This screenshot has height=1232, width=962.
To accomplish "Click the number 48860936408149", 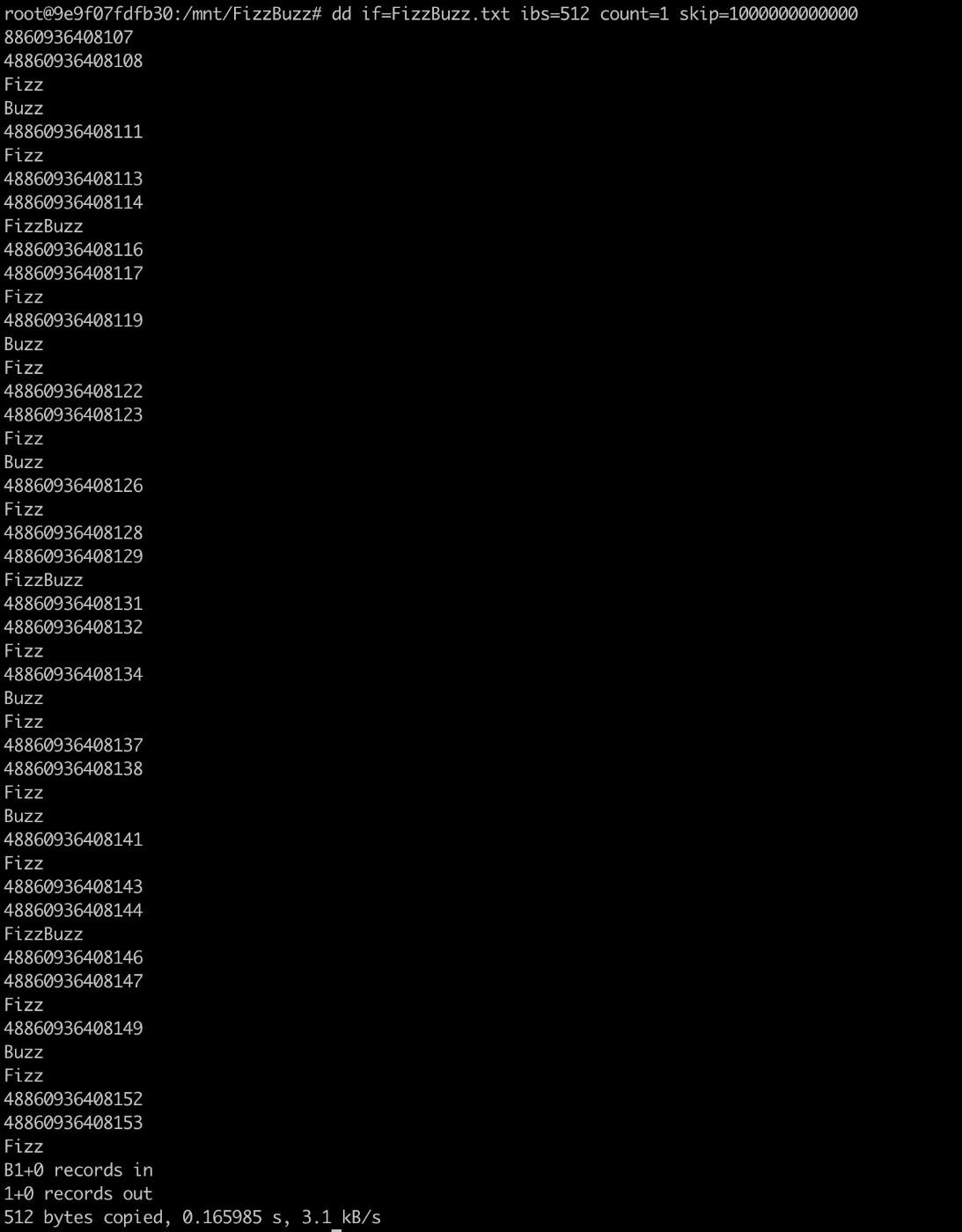I will 73,1028.
